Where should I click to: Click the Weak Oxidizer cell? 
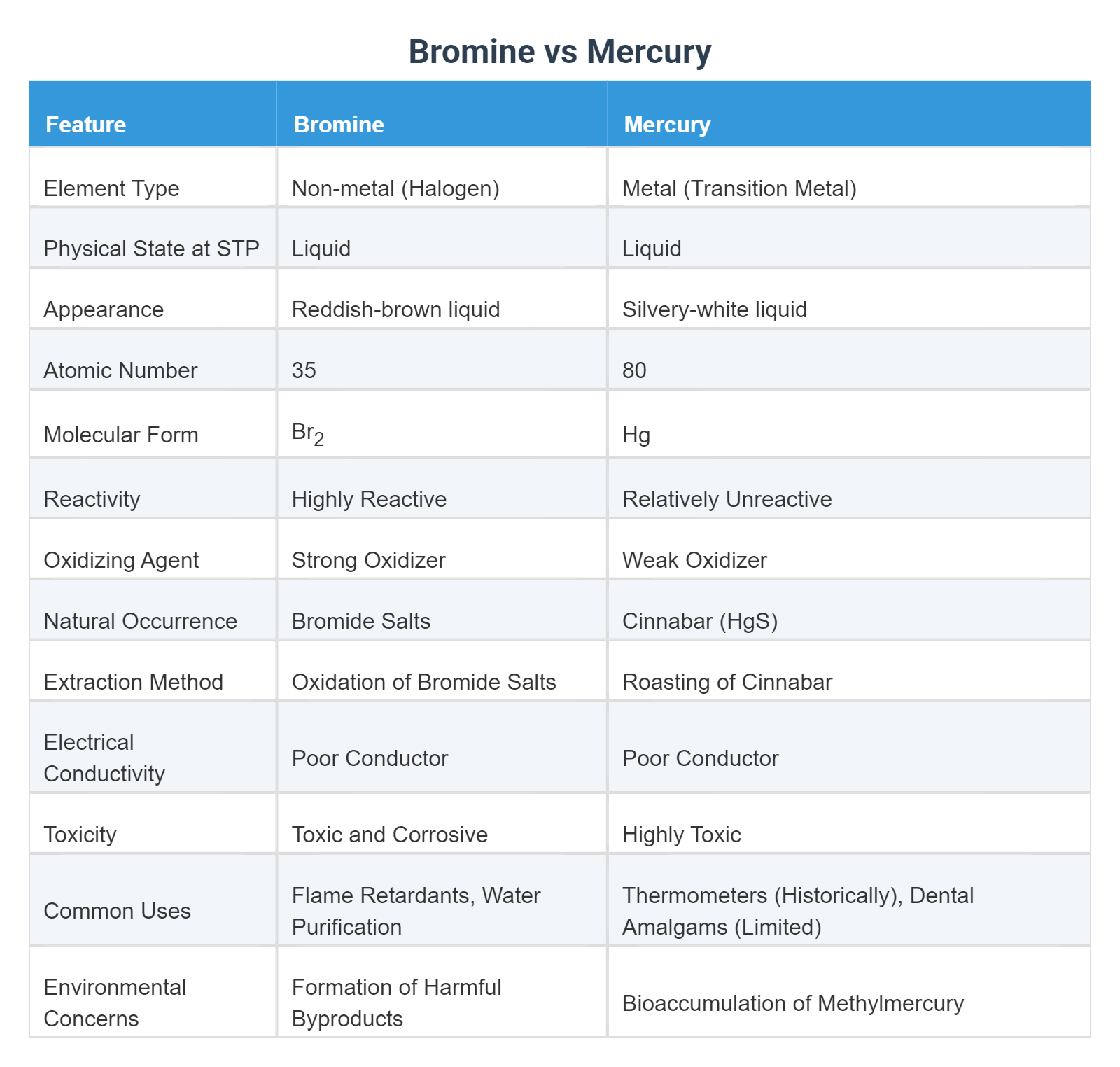(x=849, y=549)
